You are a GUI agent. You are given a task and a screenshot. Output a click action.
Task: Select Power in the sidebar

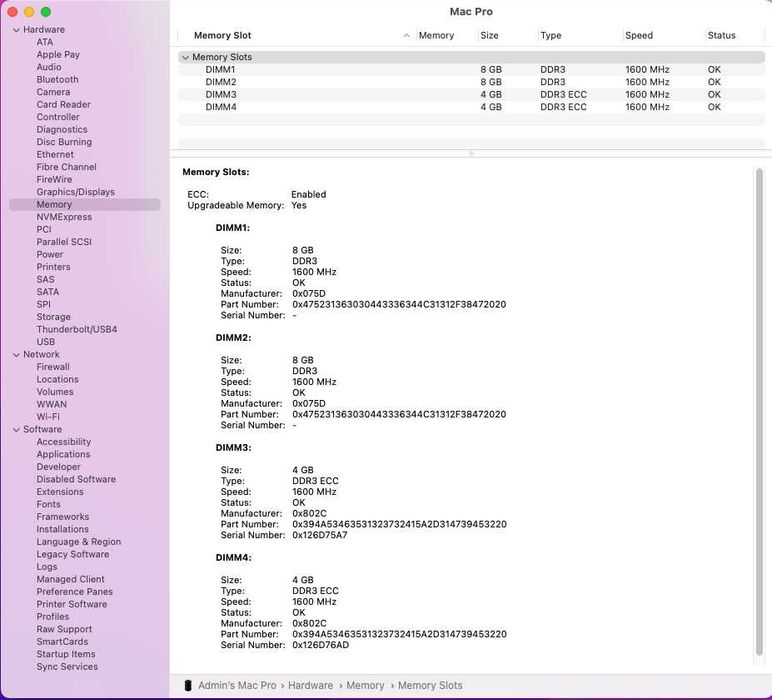tap(49, 255)
